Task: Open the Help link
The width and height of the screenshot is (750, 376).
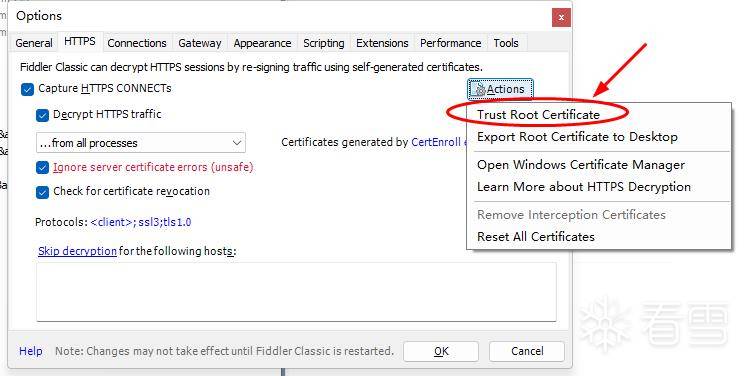Action: point(31,351)
